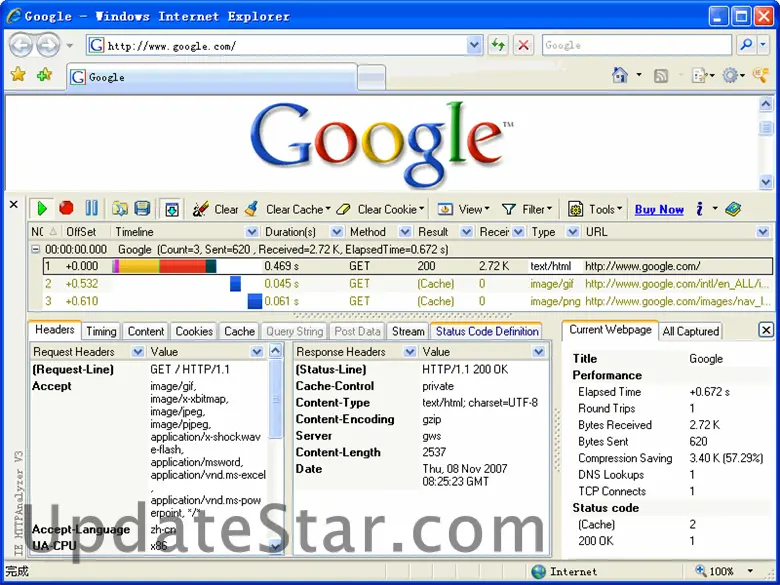Close the summary panel with X button
Image resolution: width=780 pixels, height=585 pixels.
tap(766, 330)
